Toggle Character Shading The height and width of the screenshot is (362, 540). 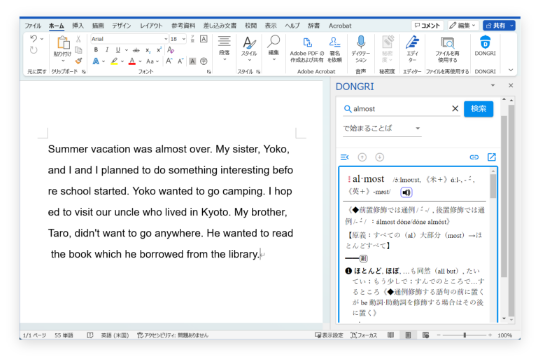click(x=193, y=61)
